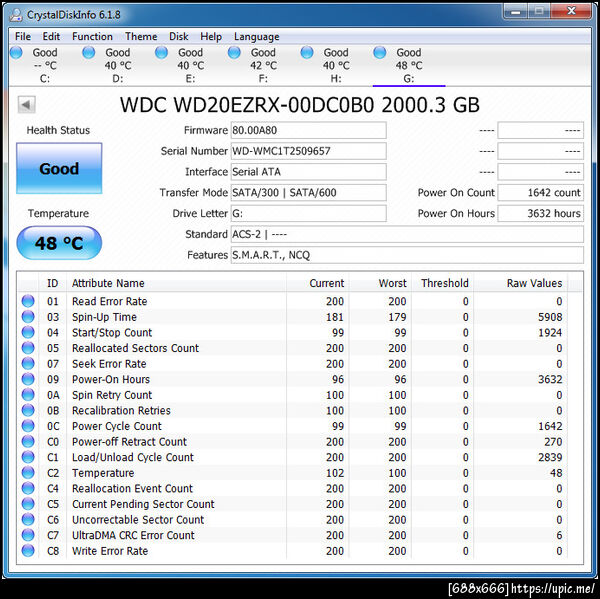Click the previous disk arrow button
This screenshot has height=599, width=600.
coord(26,104)
